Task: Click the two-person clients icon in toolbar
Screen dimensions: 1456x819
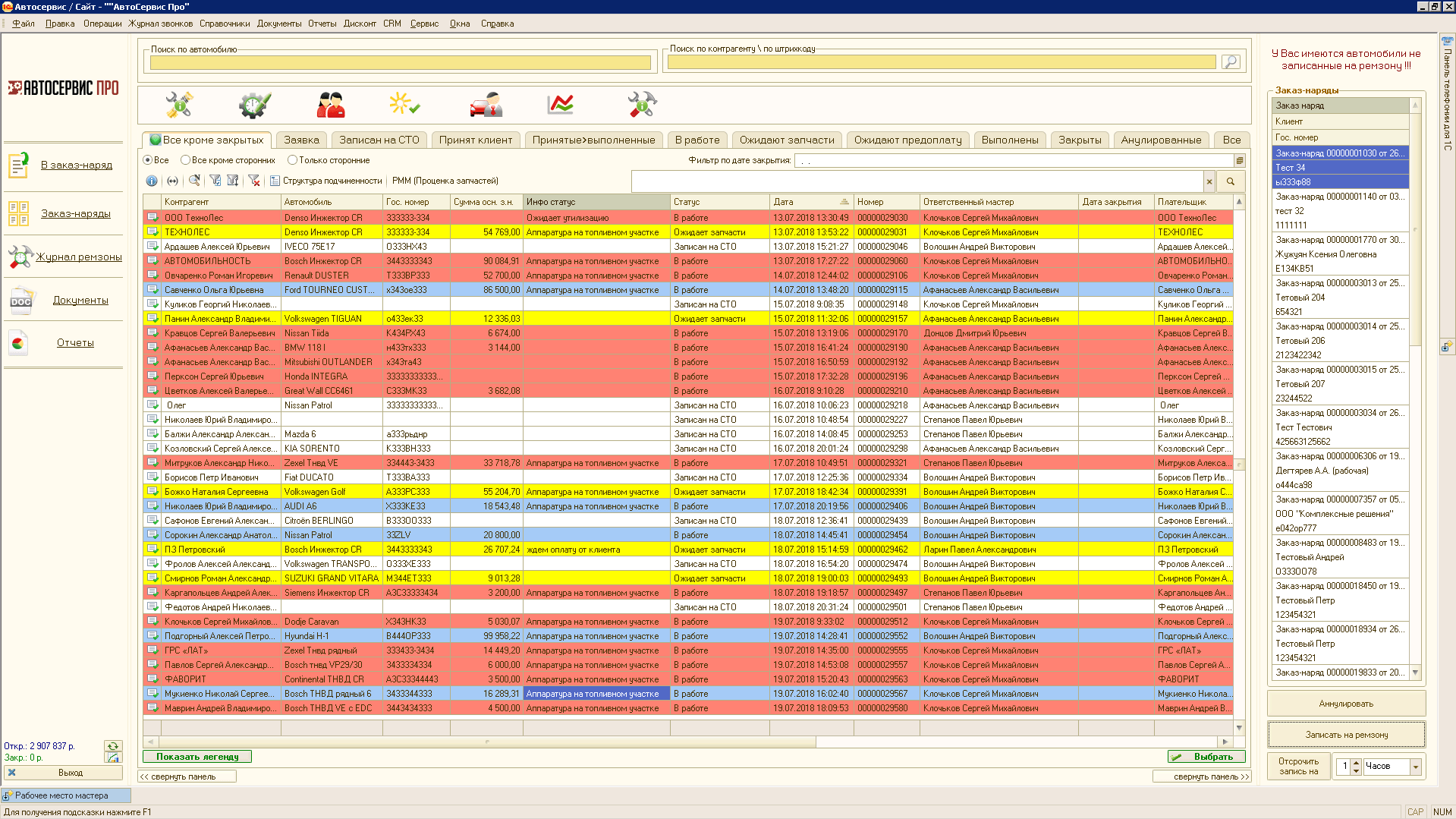Action: (x=330, y=105)
